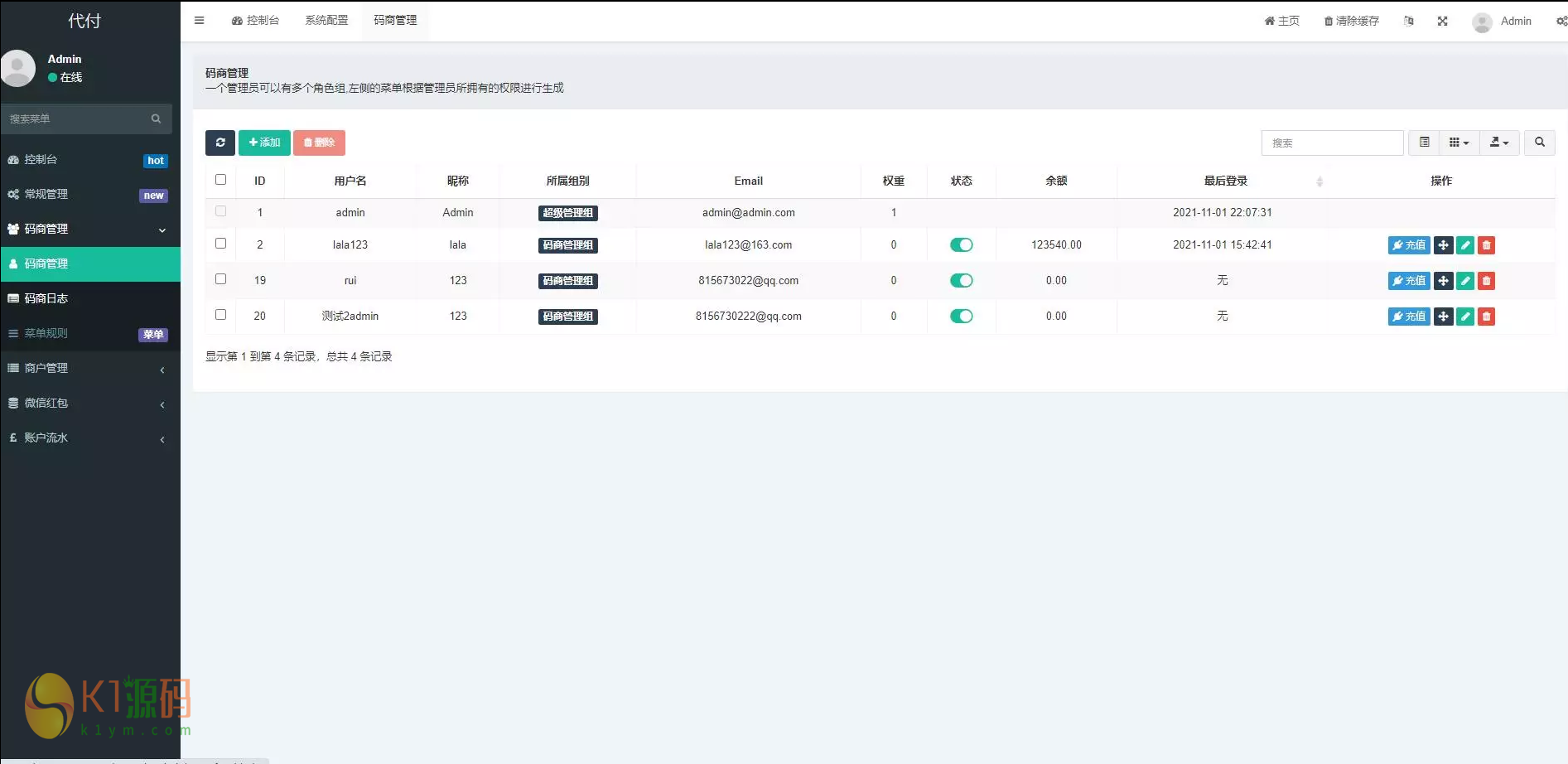Viewport: 1568px width, 764px height.
Task: Click move/drag icon for lala123 row
Action: point(1443,245)
